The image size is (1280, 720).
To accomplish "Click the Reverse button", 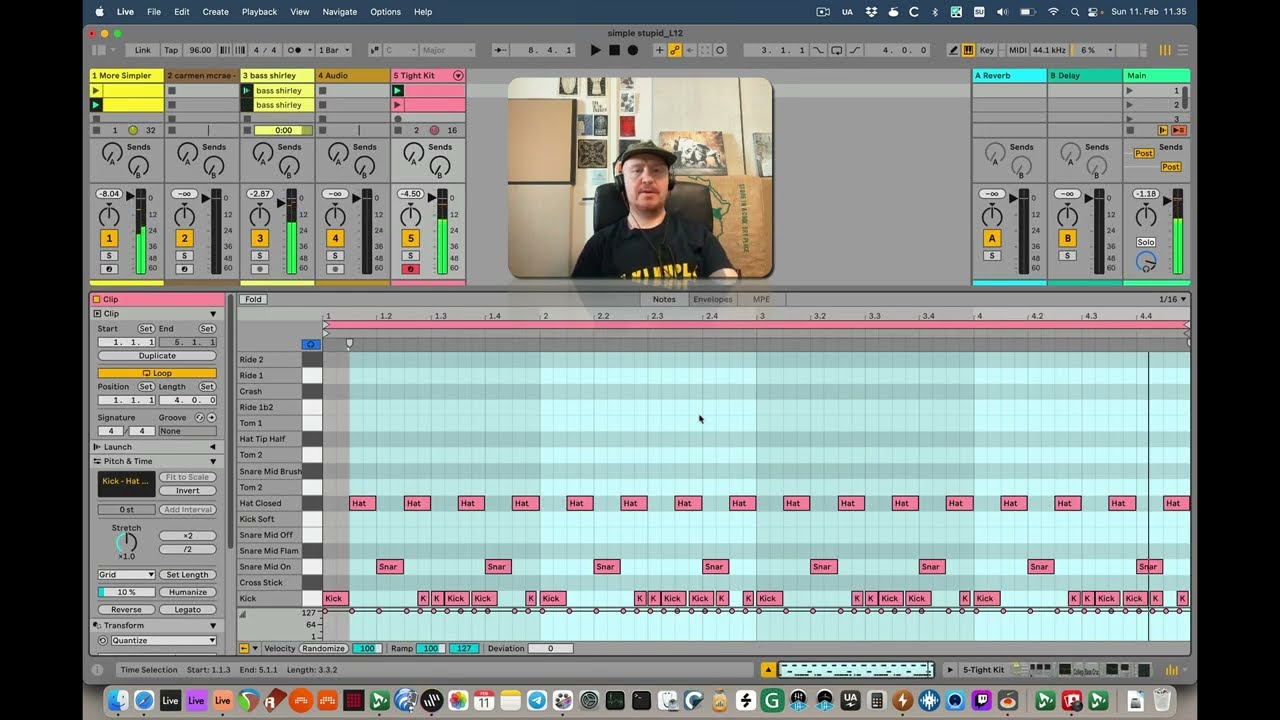I will coord(126,609).
